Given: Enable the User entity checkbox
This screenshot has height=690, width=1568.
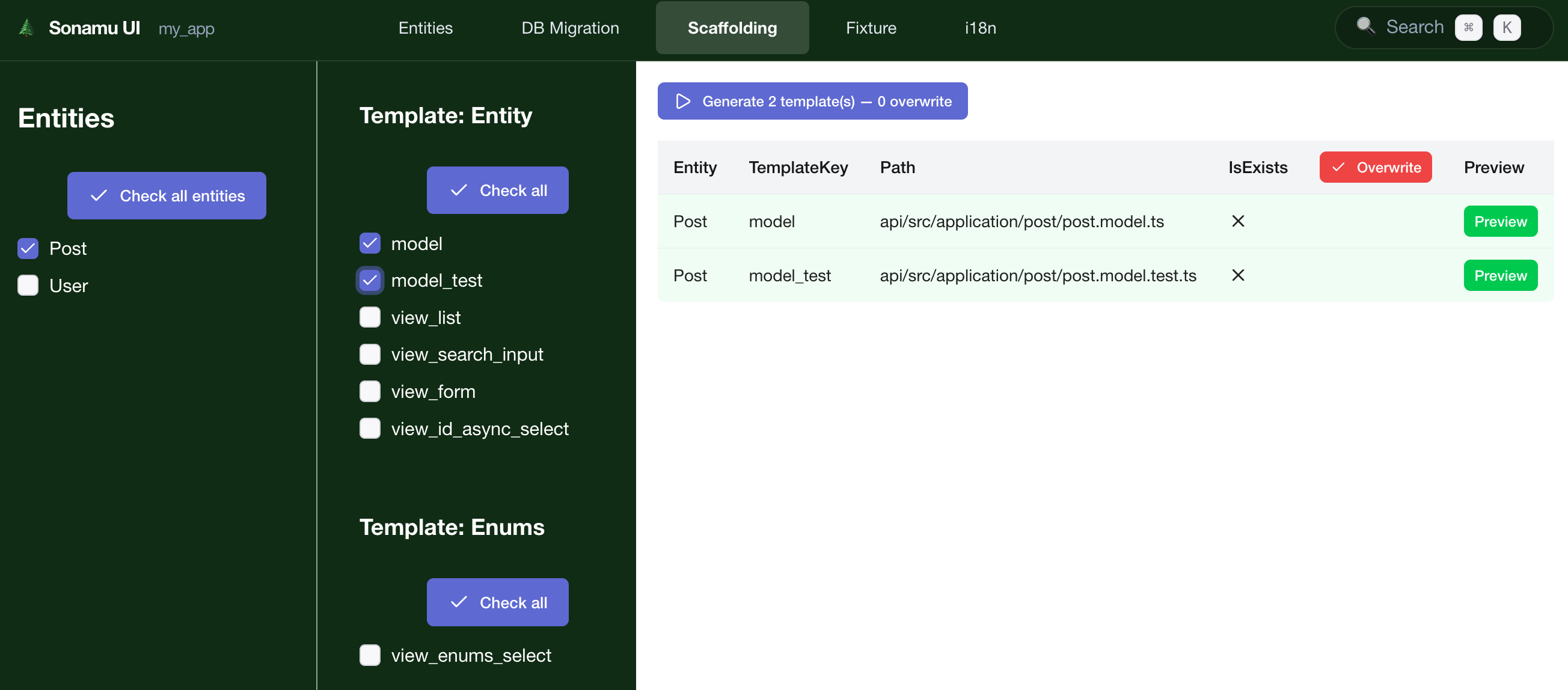Looking at the screenshot, I should [x=28, y=285].
